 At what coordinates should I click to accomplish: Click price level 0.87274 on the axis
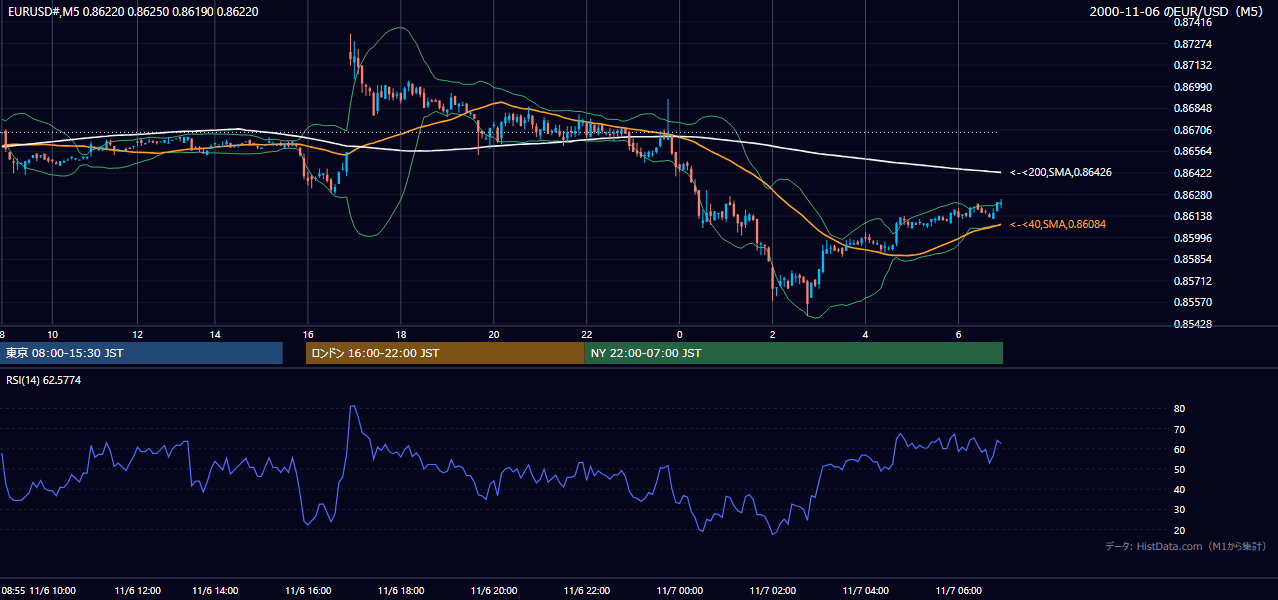pyautogui.click(x=1193, y=44)
